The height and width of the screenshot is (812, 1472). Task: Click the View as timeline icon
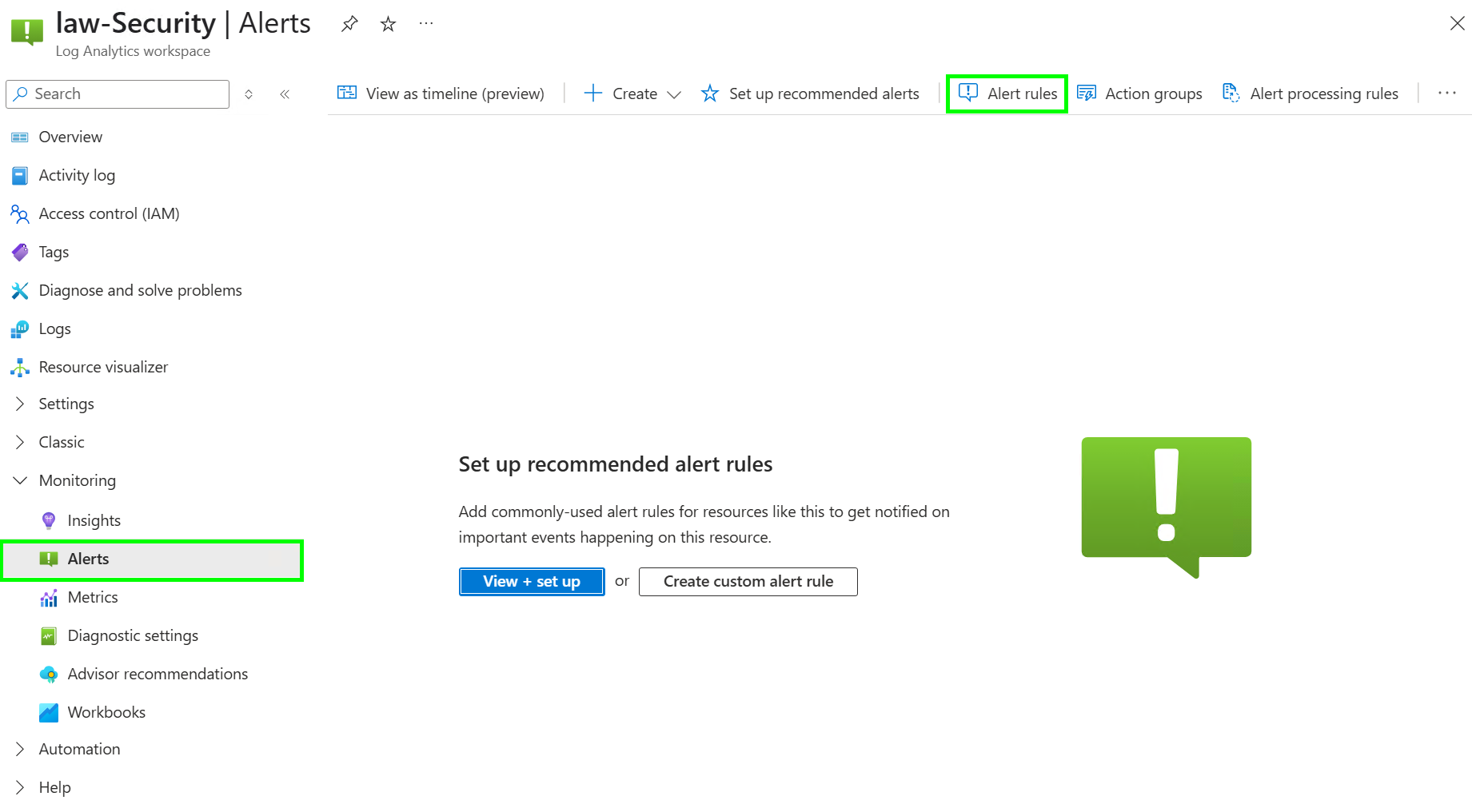pyautogui.click(x=347, y=93)
